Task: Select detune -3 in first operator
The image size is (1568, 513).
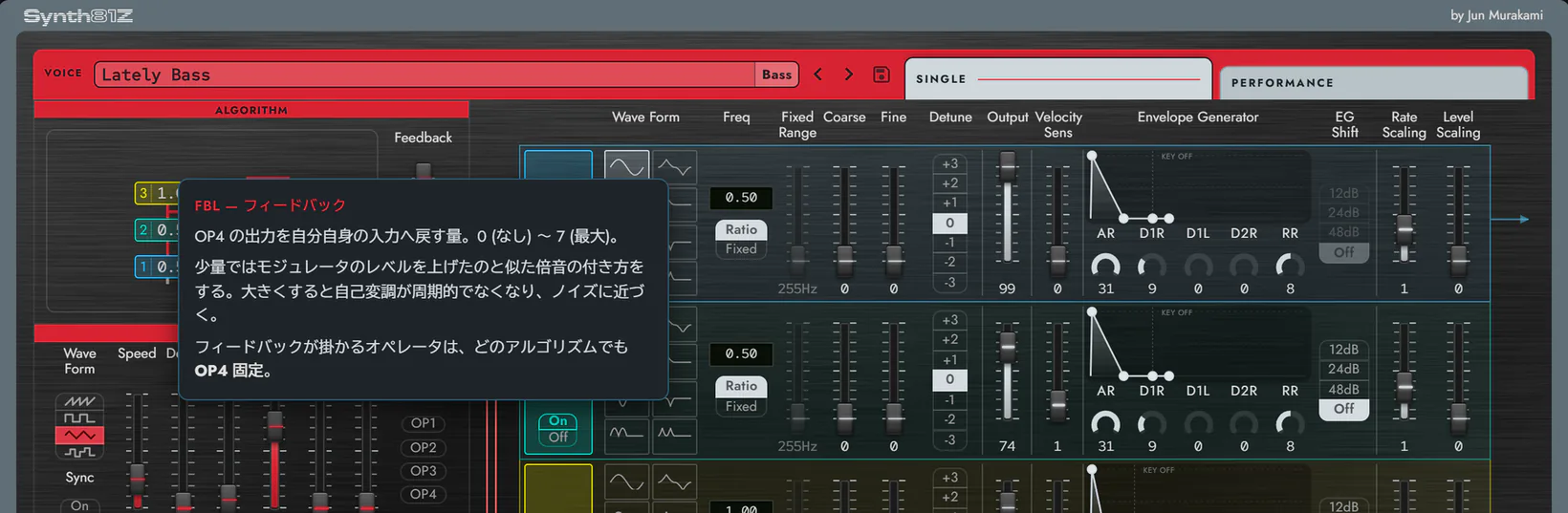Action: coord(949,283)
